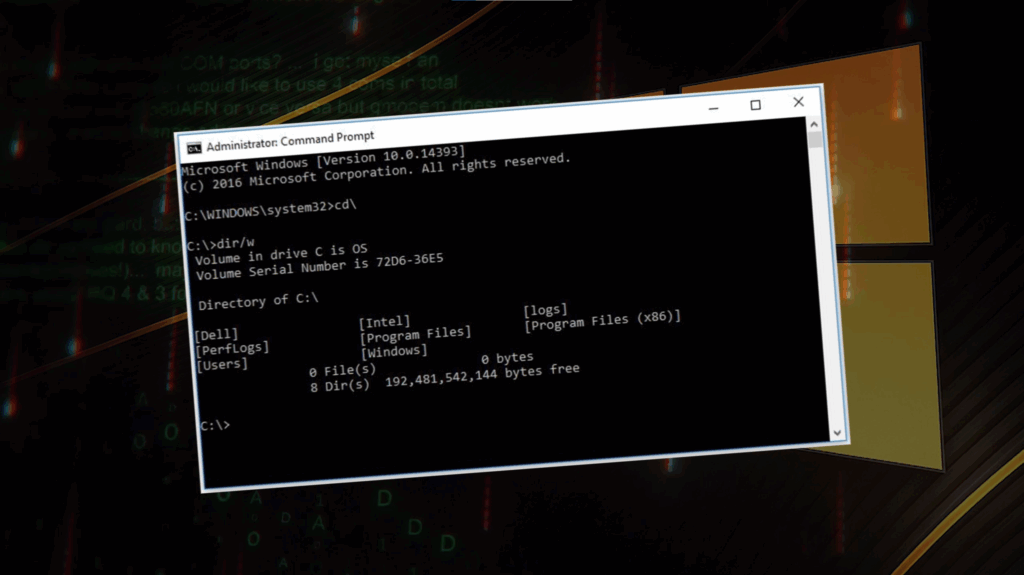
Task: Click the 'C:\>dir/w' command line
Action: click(x=221, y=244)
